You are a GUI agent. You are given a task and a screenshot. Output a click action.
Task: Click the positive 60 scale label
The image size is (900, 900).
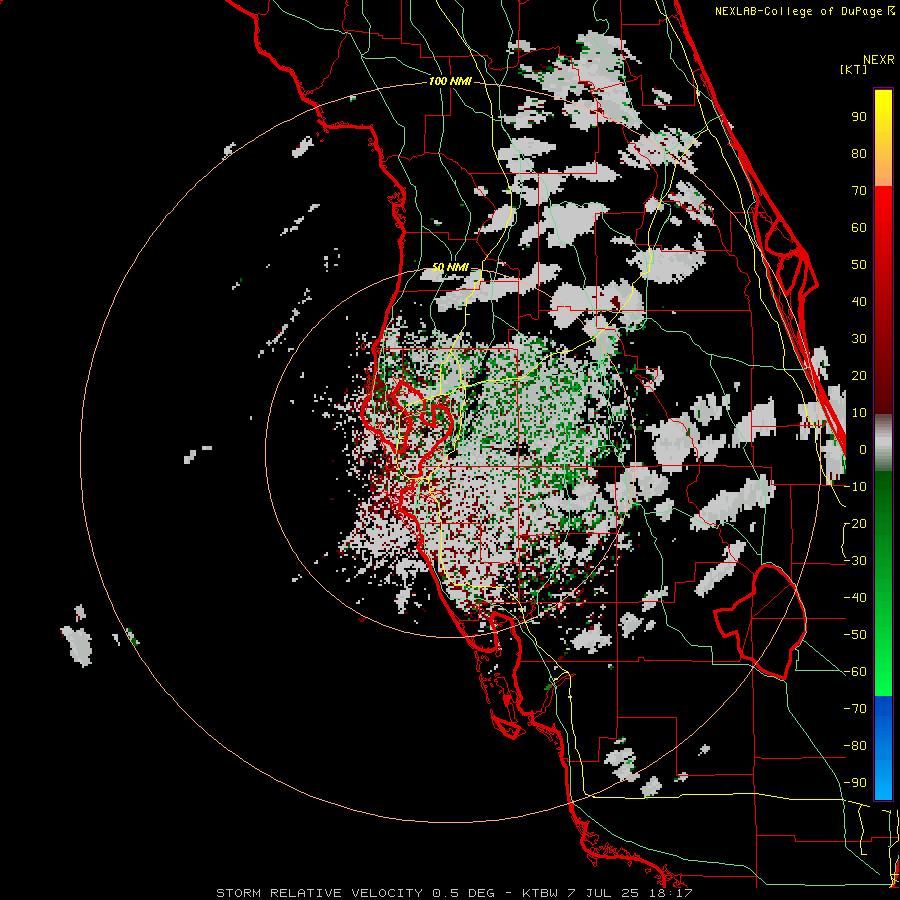(859, 227)
